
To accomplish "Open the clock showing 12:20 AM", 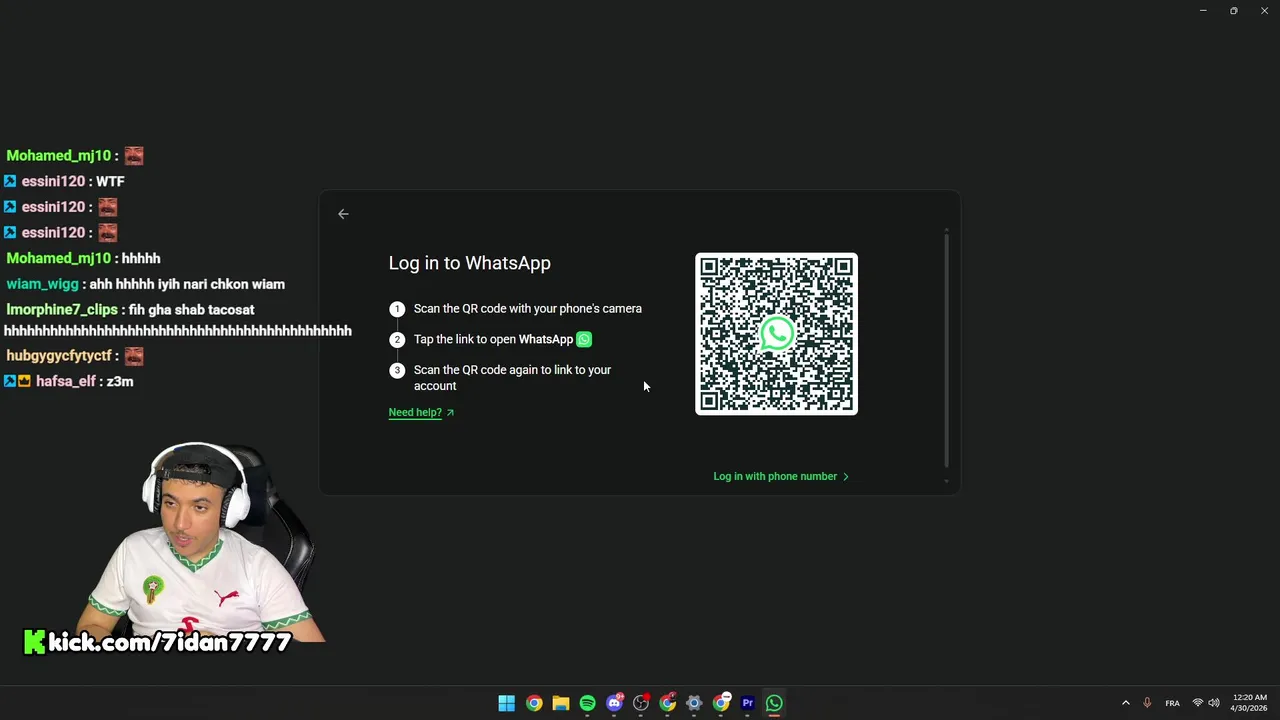I will click(1249, 703).
